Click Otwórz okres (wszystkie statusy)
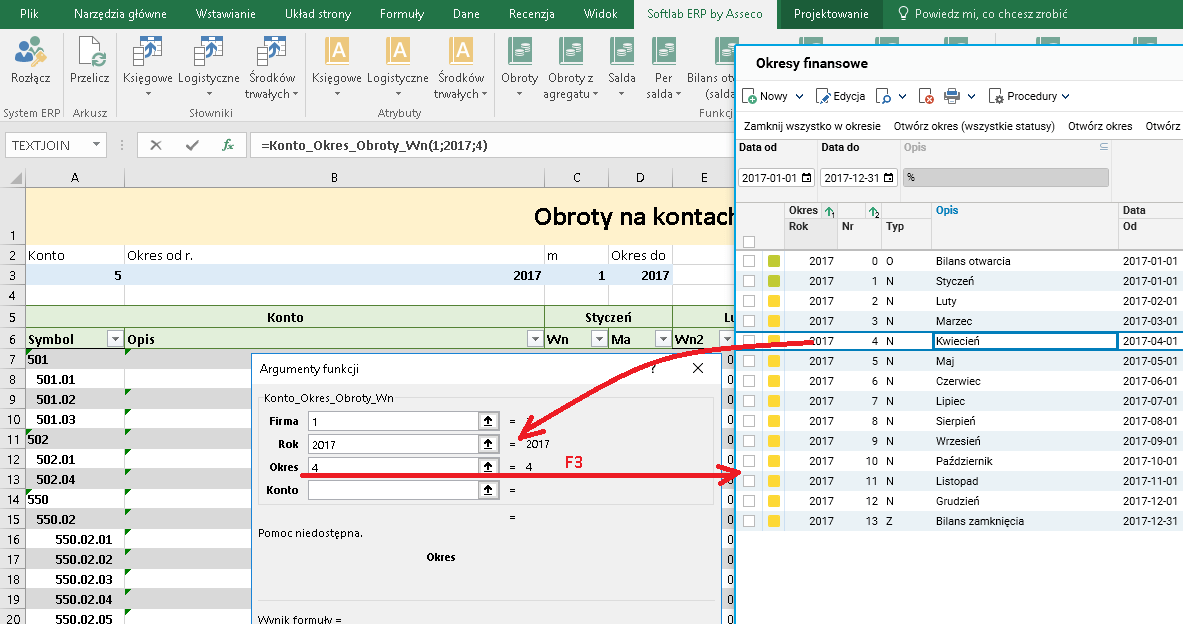The image size is (1183, 624). click(x=974, y=126)
